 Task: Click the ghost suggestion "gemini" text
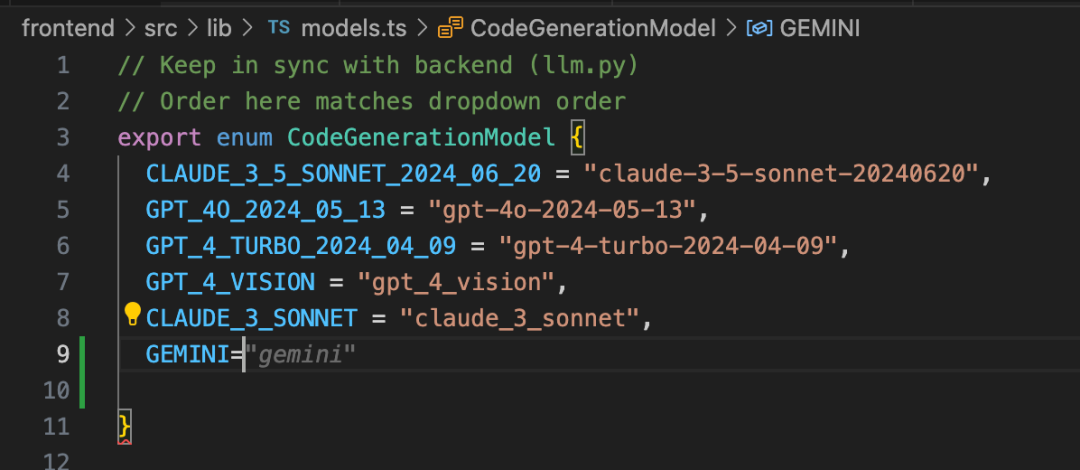[x=300, y=355]
